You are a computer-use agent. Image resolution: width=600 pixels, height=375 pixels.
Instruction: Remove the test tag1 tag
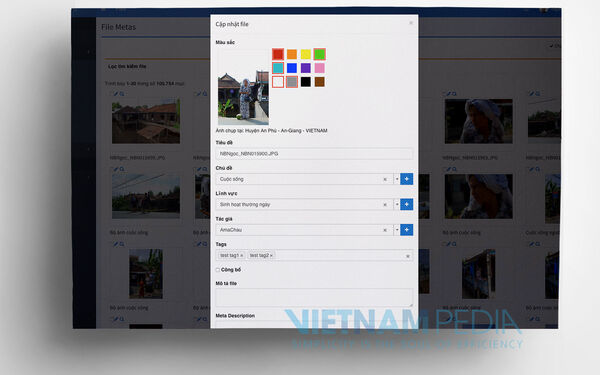241,255
